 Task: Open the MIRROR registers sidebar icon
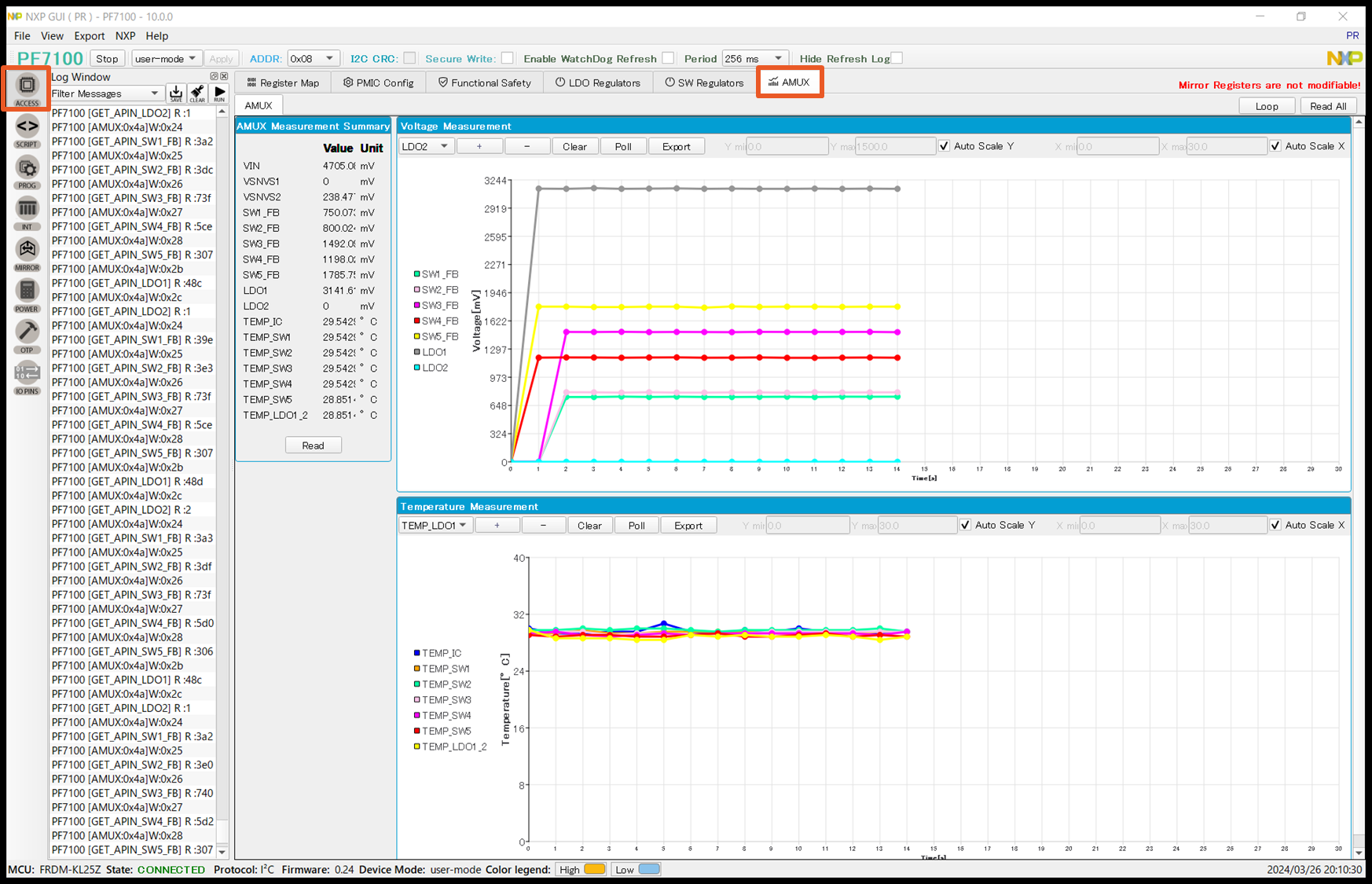[27, 252]
